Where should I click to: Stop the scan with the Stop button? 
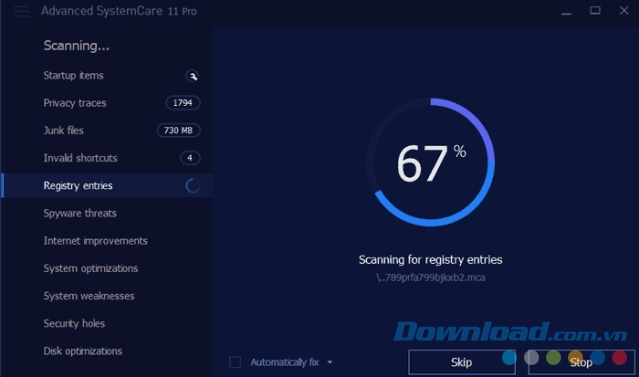pos(581,362)
